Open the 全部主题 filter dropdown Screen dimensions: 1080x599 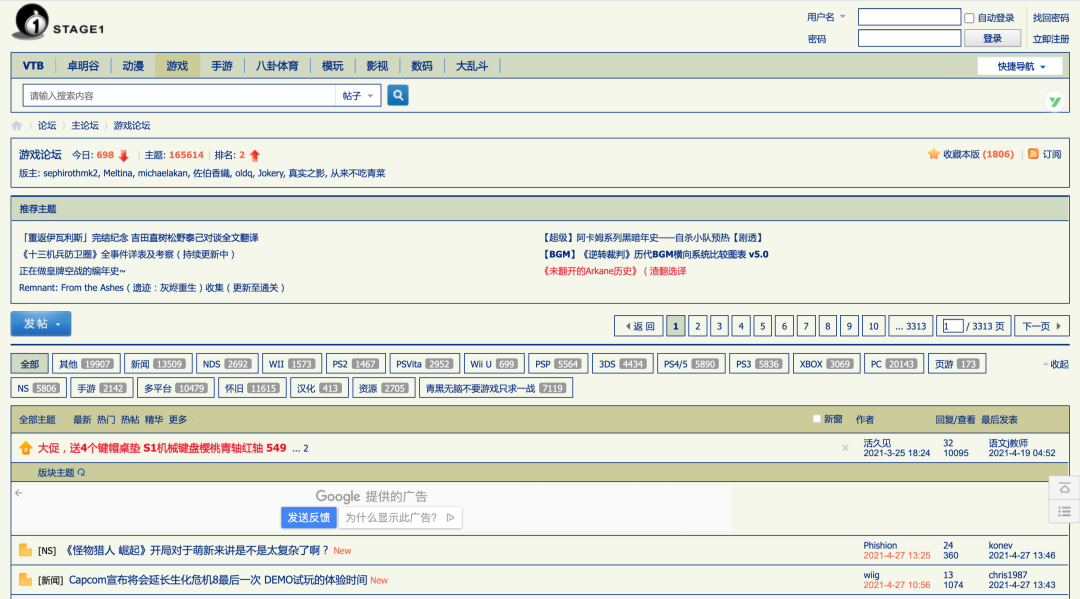point(40,419)
